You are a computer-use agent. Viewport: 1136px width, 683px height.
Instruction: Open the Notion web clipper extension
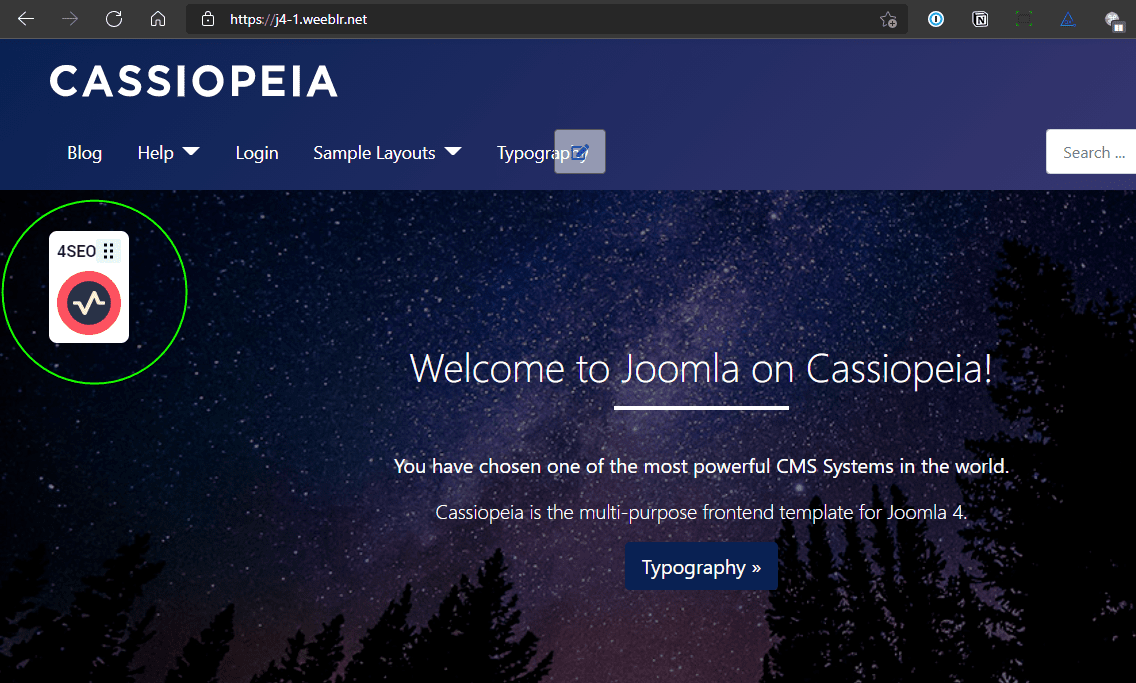980,19
